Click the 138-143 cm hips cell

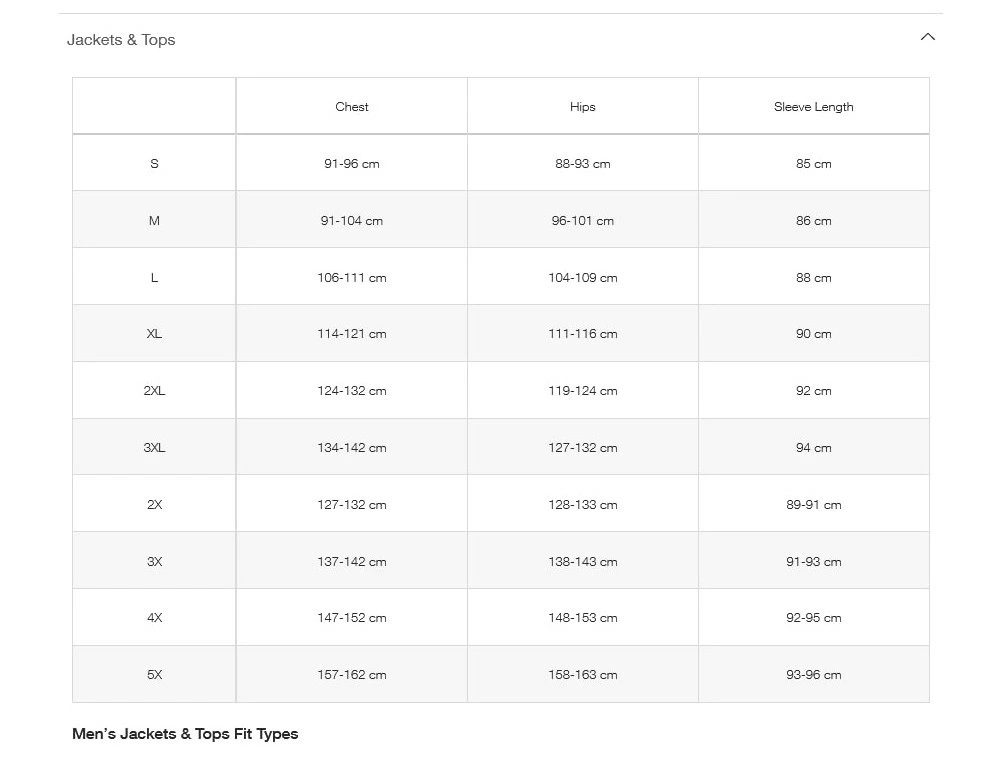582,562
